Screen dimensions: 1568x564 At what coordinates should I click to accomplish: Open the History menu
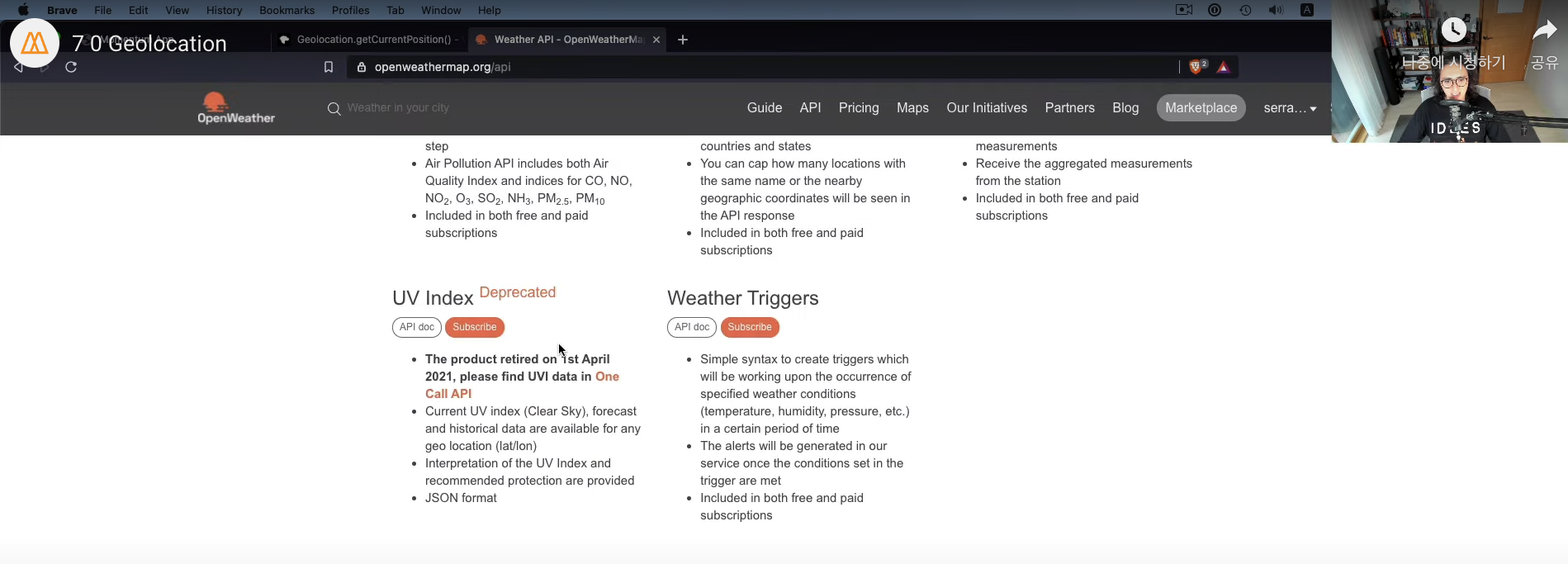(224, 10)
